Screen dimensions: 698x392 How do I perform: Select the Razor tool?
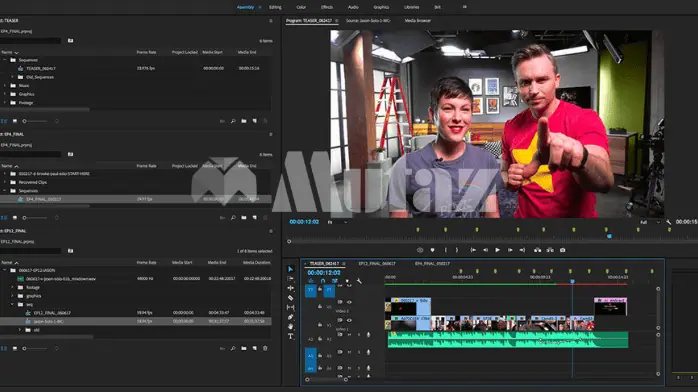point(291,298)
